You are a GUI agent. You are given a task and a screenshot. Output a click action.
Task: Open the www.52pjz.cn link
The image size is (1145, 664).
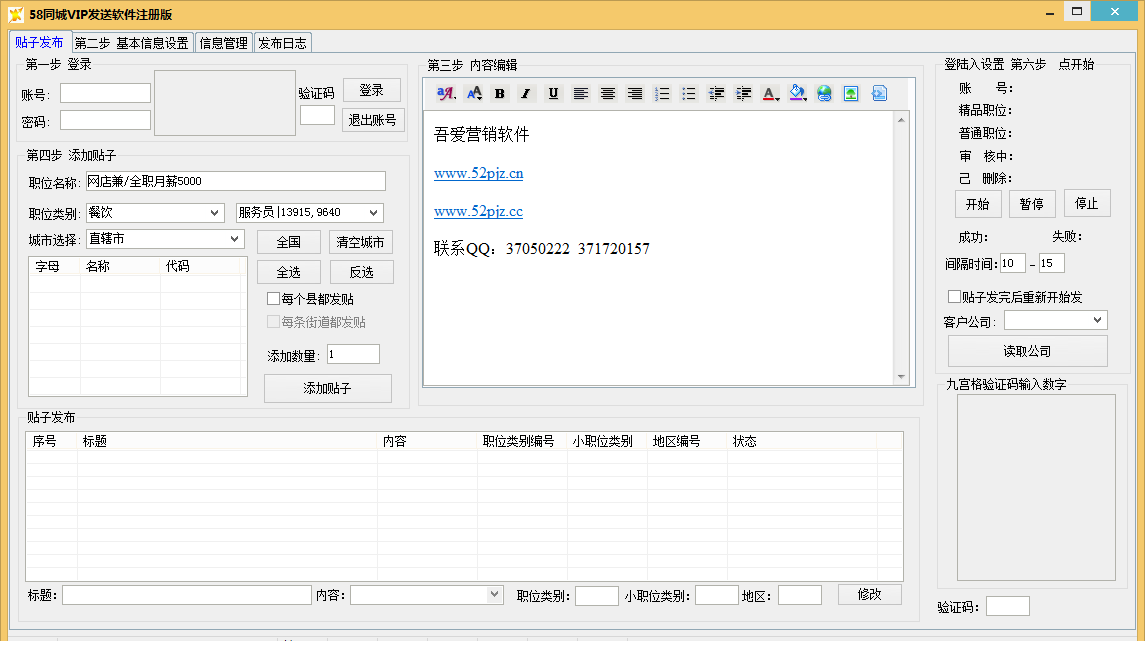pos(478,173)
